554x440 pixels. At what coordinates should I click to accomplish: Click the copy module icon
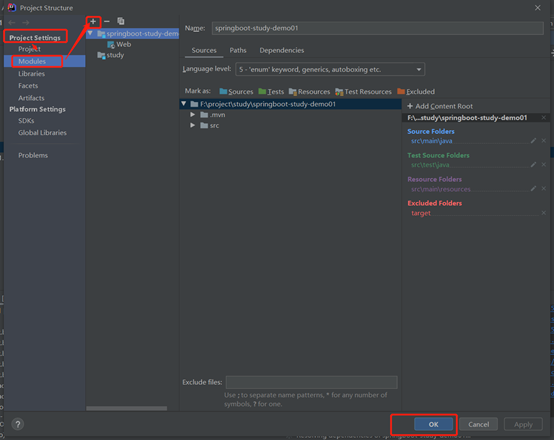121,22
